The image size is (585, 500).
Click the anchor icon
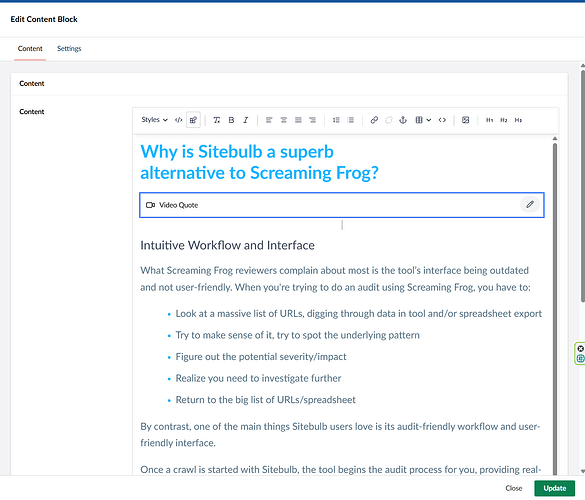(403, 120)
